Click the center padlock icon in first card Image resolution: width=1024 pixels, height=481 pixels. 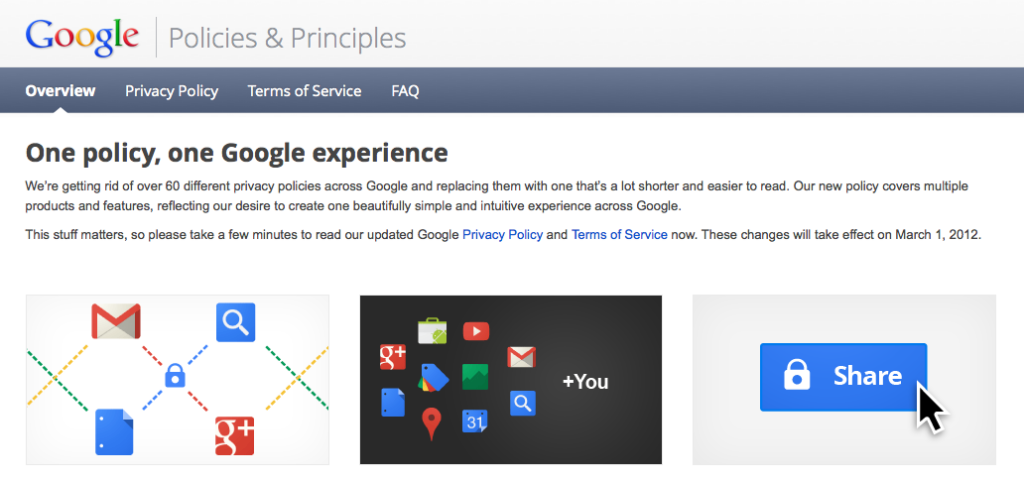click(175, 376)
